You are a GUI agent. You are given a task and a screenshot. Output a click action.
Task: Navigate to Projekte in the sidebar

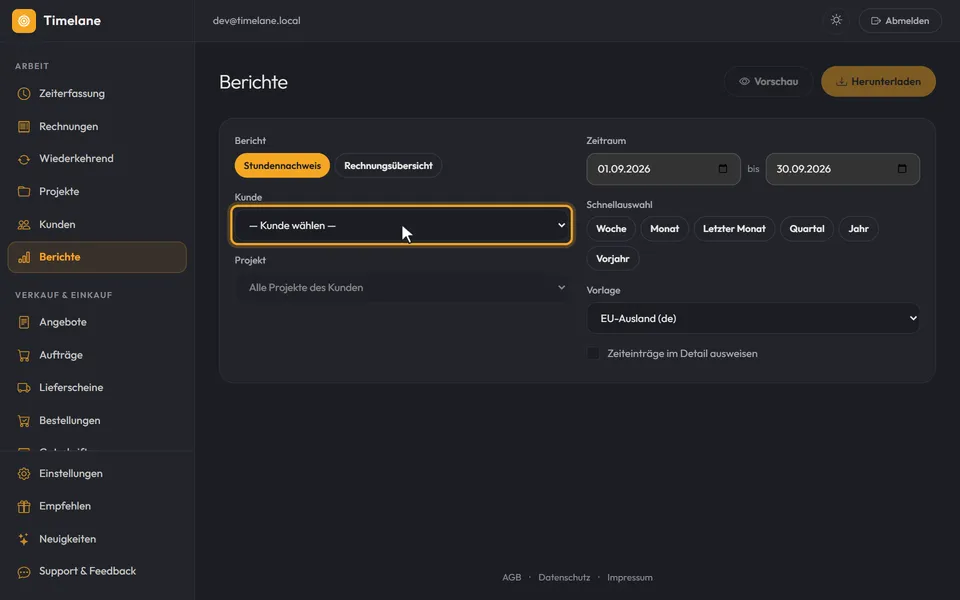point(97,192)
